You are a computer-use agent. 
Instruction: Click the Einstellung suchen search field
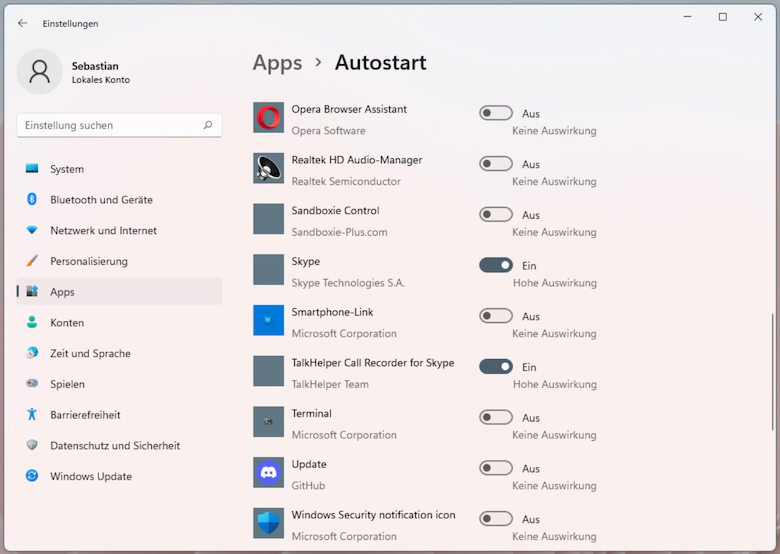[110, 125]
